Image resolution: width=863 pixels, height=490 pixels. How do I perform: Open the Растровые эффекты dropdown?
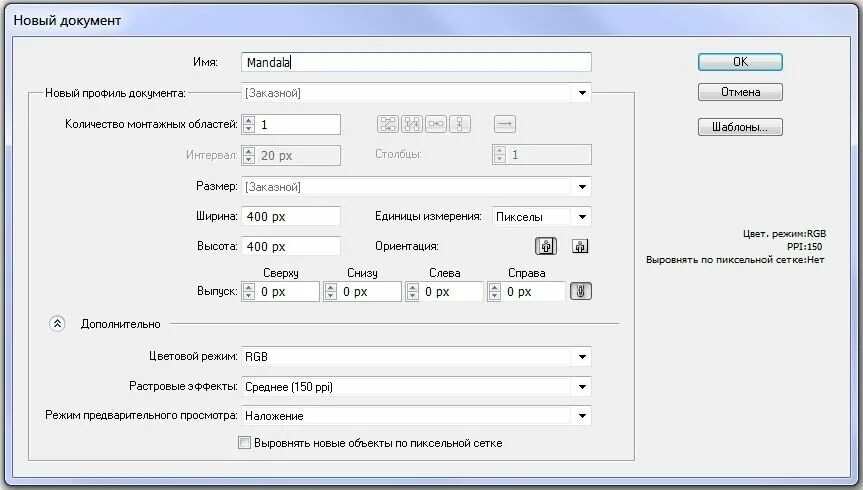point(416,386)
